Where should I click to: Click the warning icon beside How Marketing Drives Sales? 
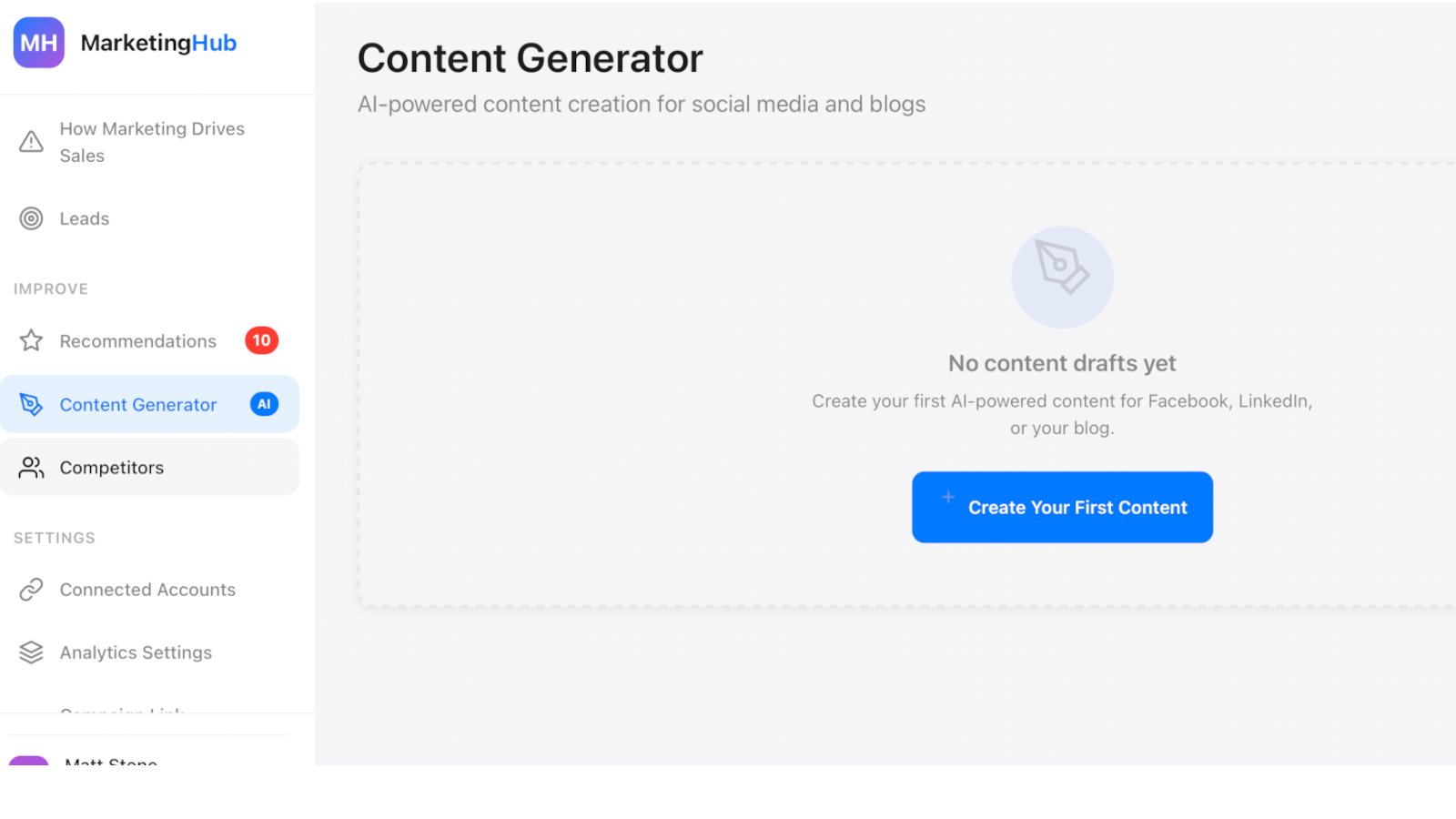(31, 141)
